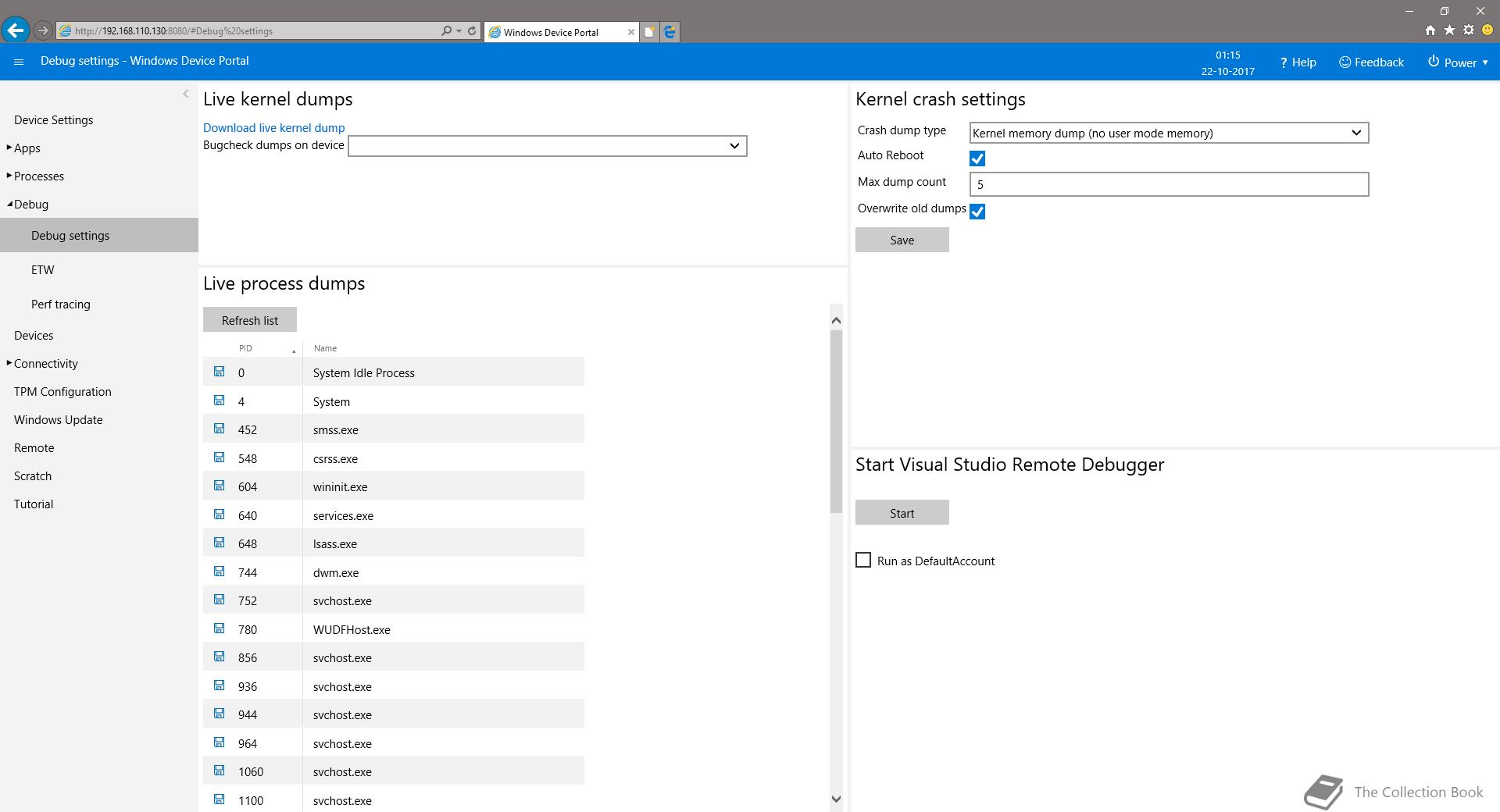Save dump for services.exe
The height and width of the screenshot is (812, 1500).
219,515
